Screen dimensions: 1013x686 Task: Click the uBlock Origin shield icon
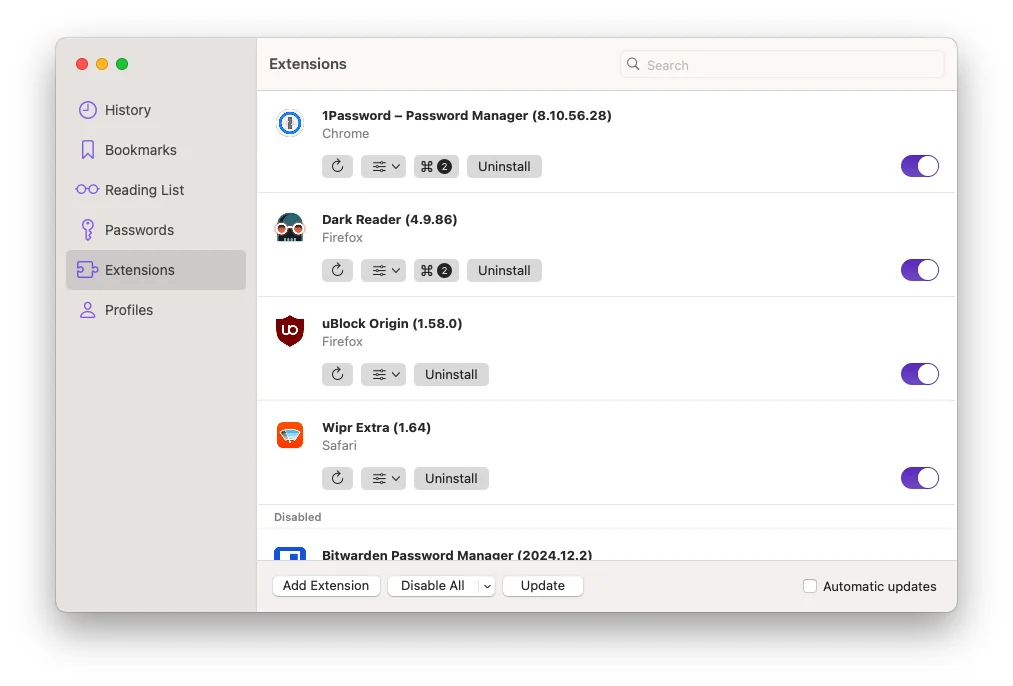pyautogui.click(x=290, y=331)
